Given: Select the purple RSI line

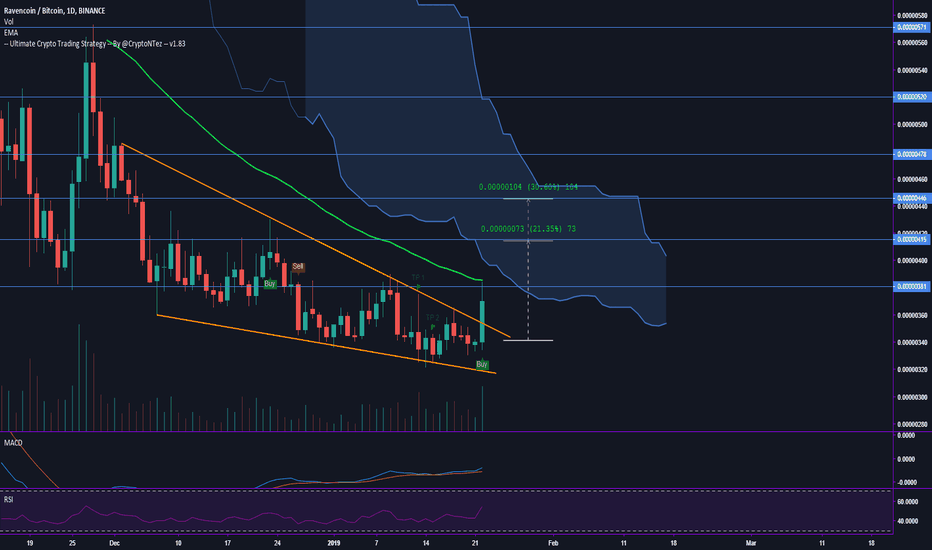Looking at the screenshot, I should click(241, 517).
